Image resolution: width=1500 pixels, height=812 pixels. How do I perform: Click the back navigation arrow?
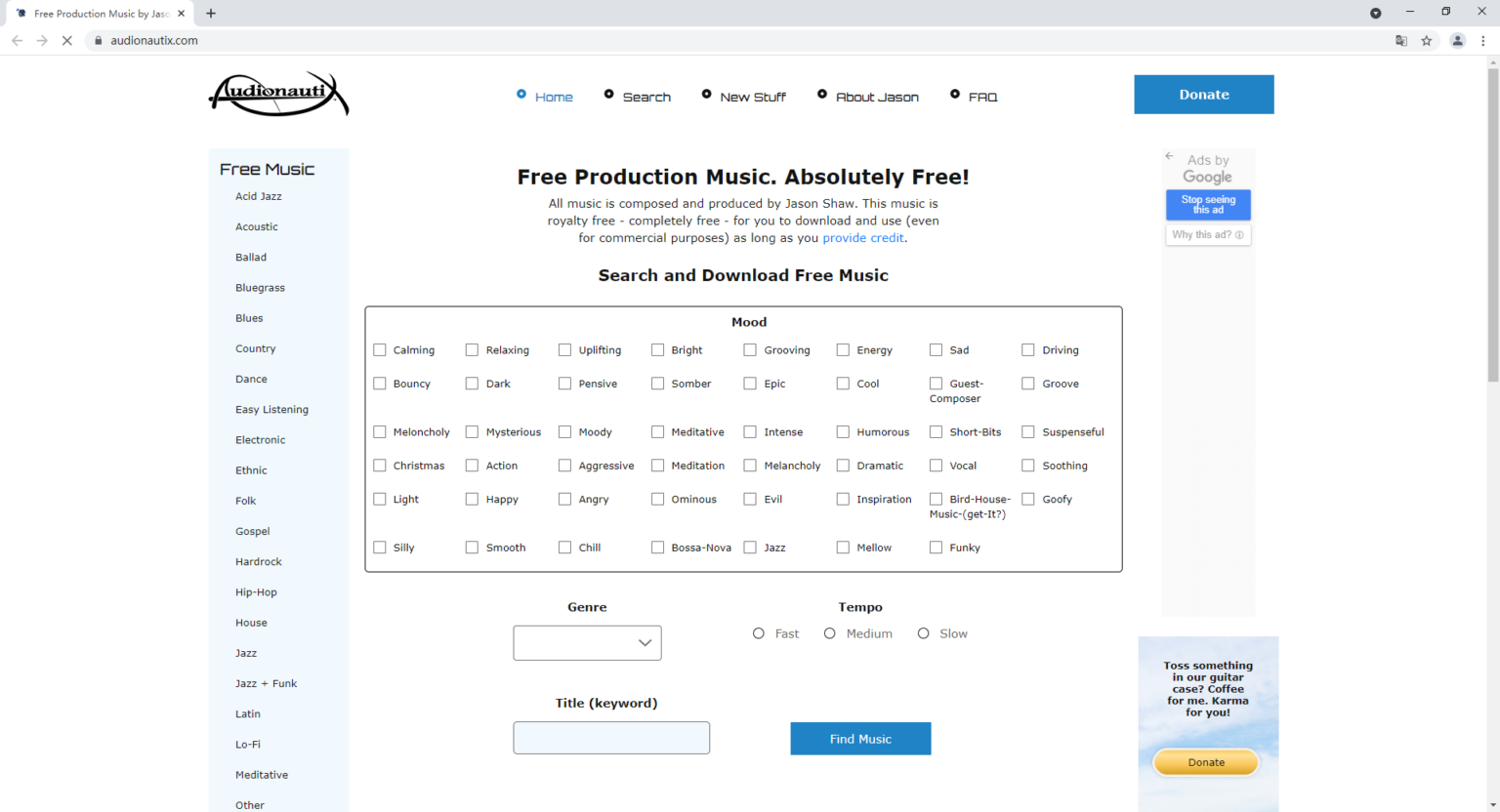17,40
